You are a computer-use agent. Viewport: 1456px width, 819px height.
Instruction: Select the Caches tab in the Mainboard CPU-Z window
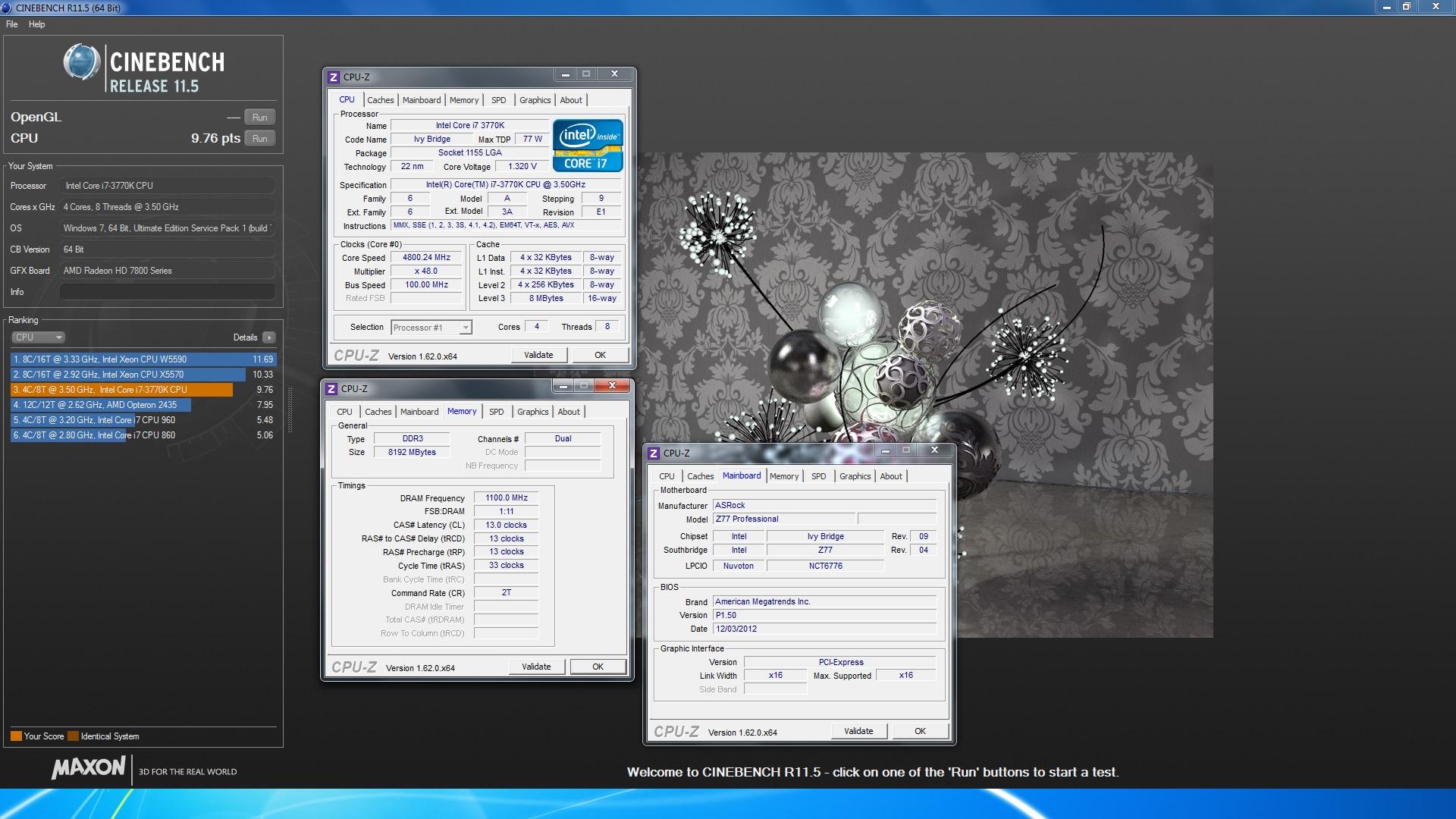click(701, 476)
